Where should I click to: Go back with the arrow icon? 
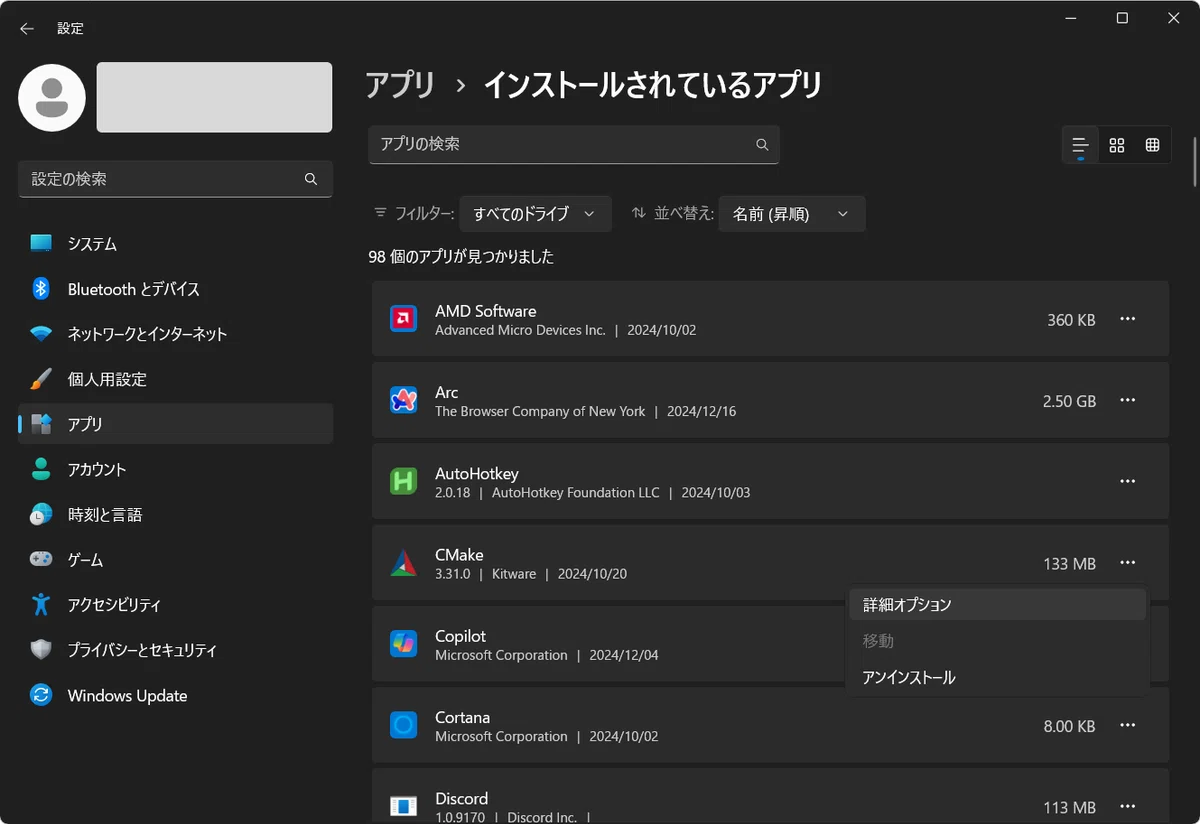click(x=27, y=29)
